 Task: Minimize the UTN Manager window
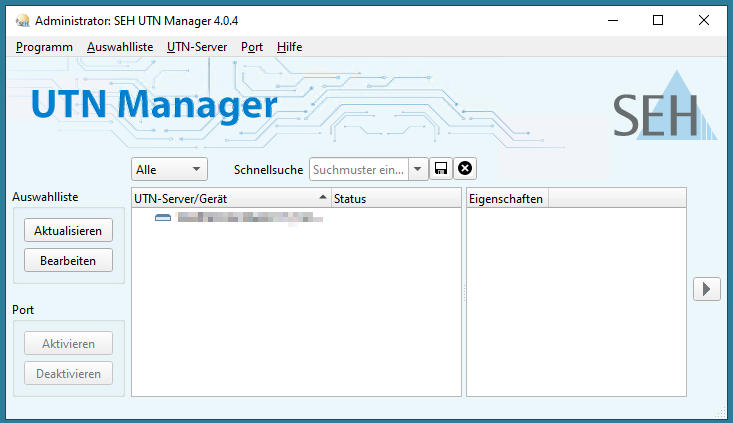coord(613,21)
